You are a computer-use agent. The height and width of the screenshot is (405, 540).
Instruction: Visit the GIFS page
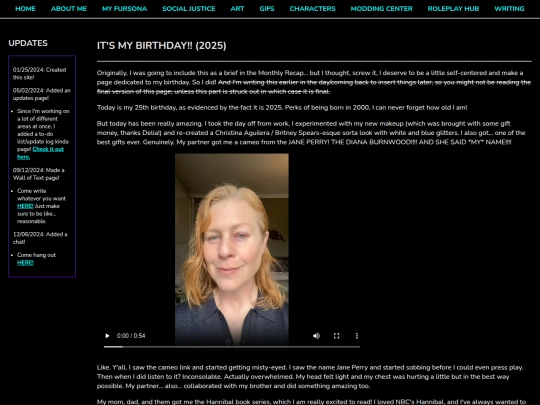click(267, 9)
